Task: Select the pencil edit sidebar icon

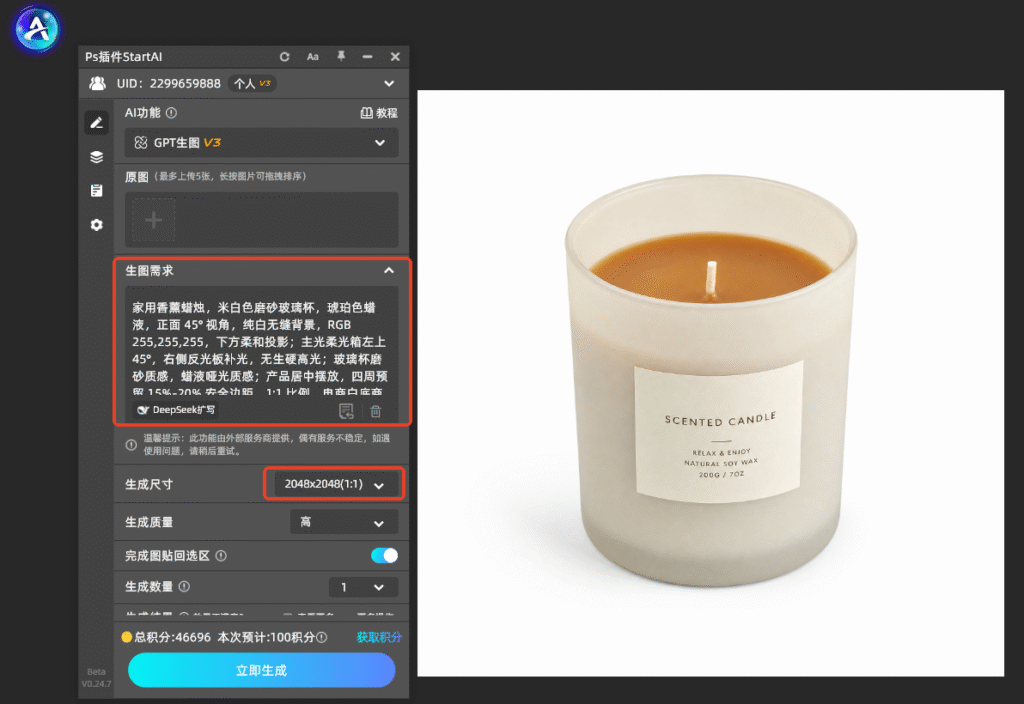Action: [x=97, y=123]
